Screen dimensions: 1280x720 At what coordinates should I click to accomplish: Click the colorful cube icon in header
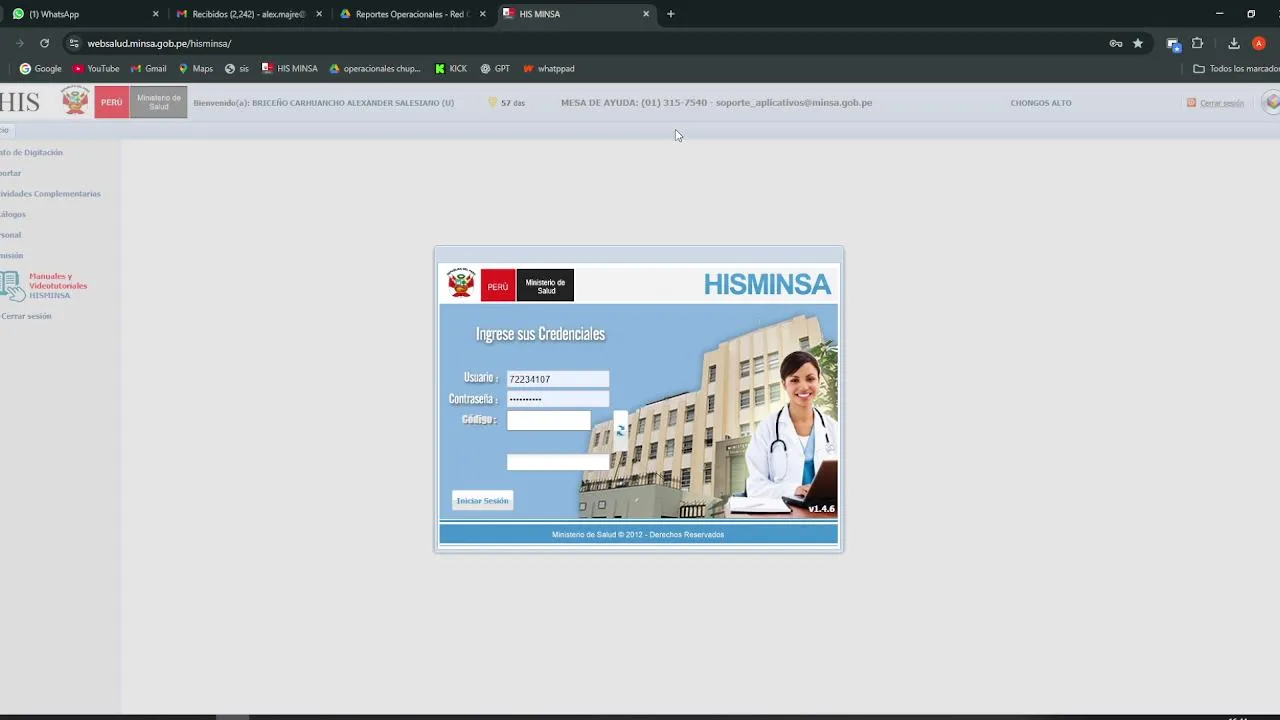[1272, 102]
